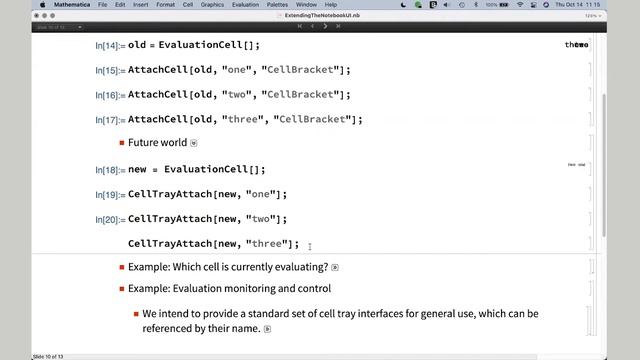Screen dimensions: 640x360
Task: Expand the Future world section opener
Action: tap(194, 143)
